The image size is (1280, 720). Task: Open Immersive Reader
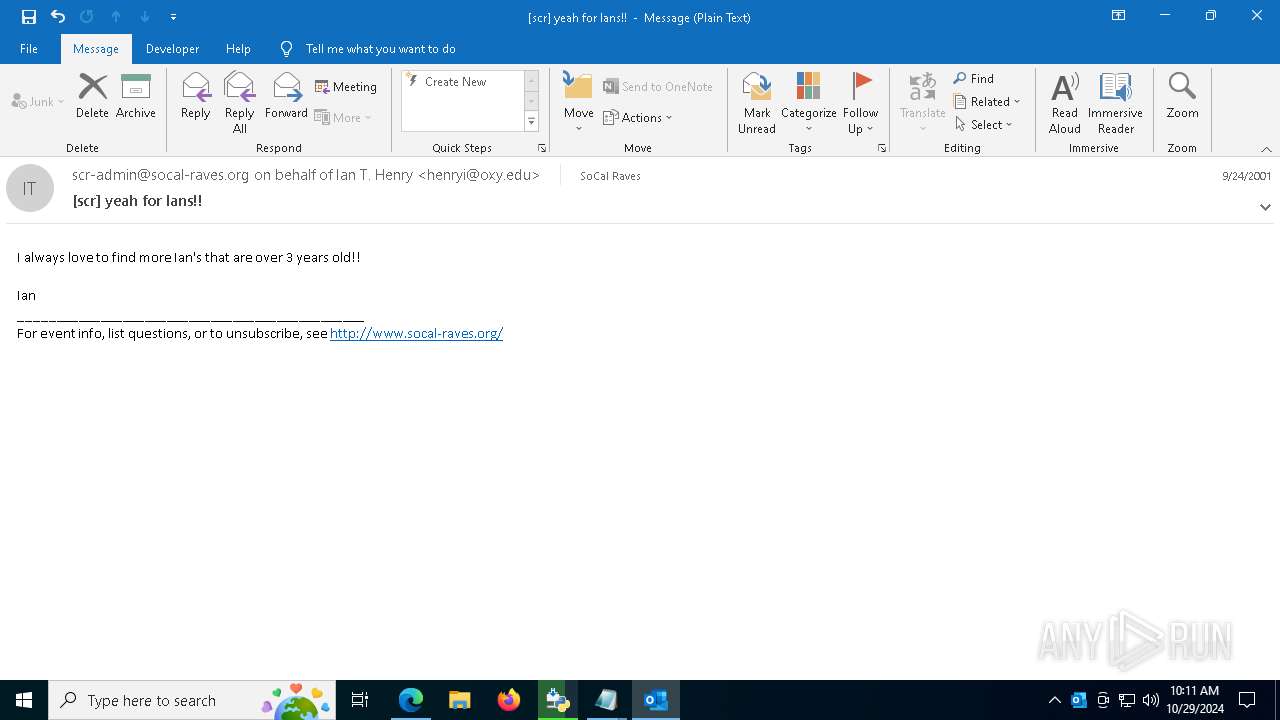[x=1116, y=103]
